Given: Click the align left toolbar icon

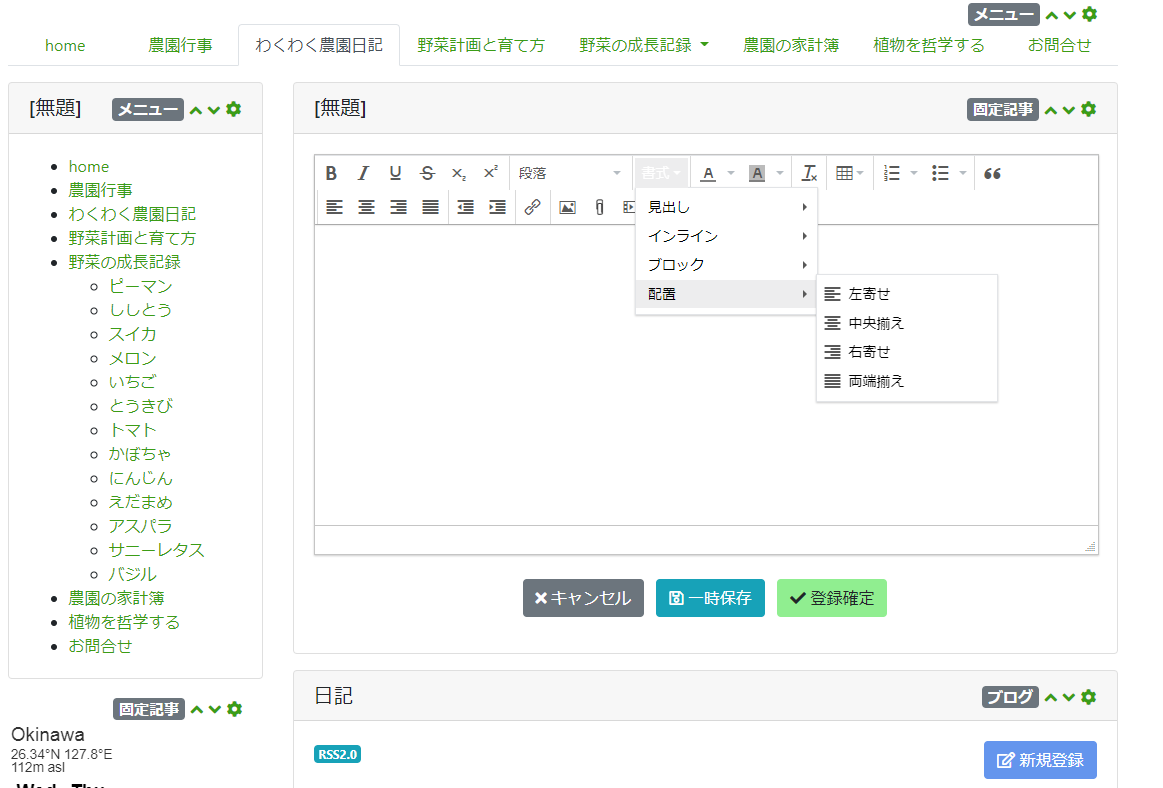Looking at the screenshot, I should [x=335, y=207].
